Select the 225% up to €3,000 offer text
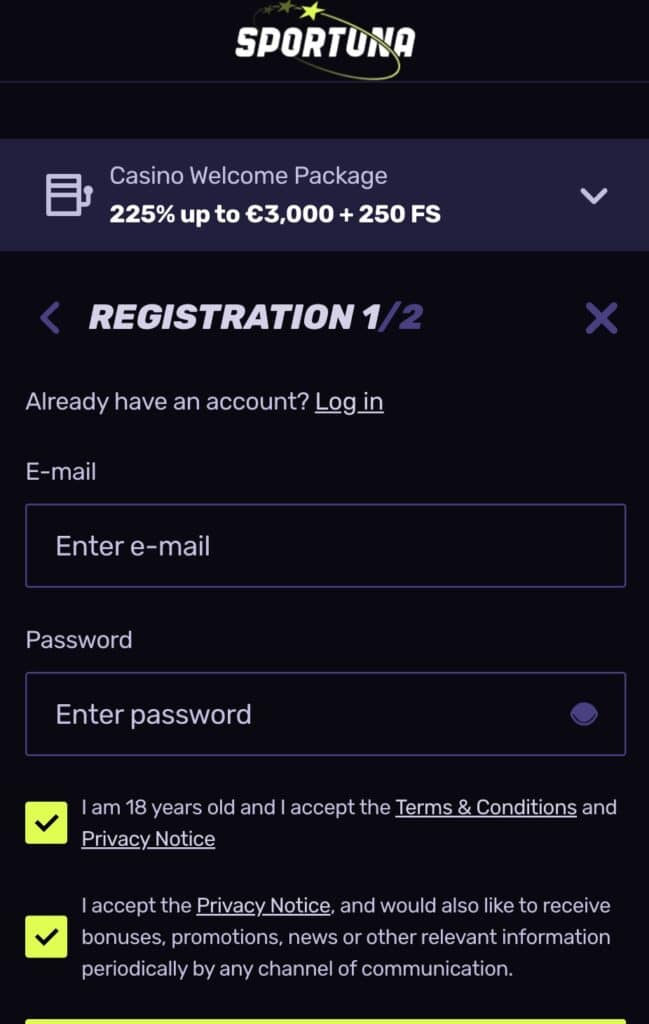The image size is (649, 1024). coord(275,214)
